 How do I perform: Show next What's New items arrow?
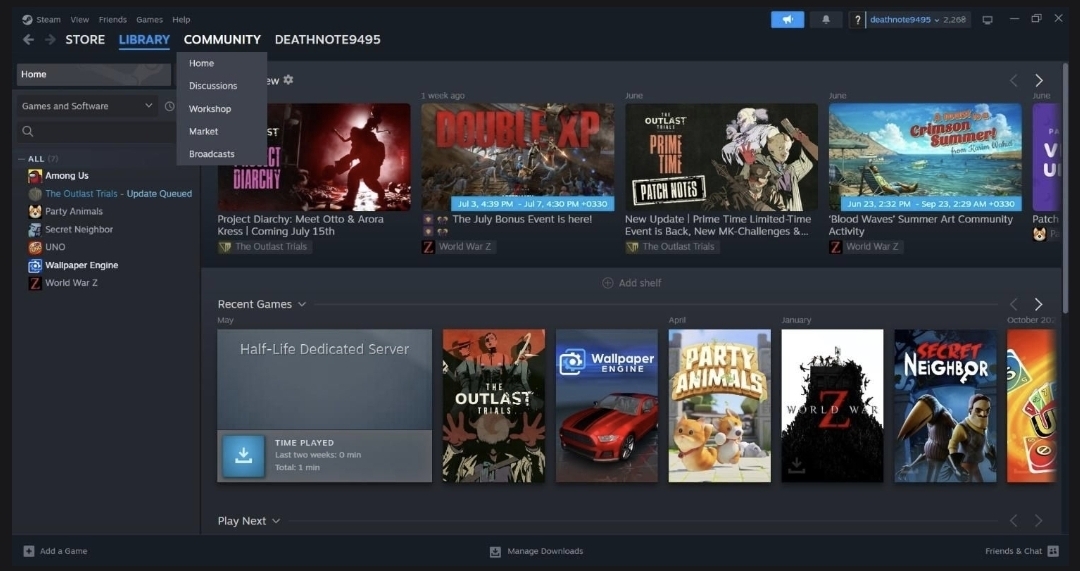1039,81
